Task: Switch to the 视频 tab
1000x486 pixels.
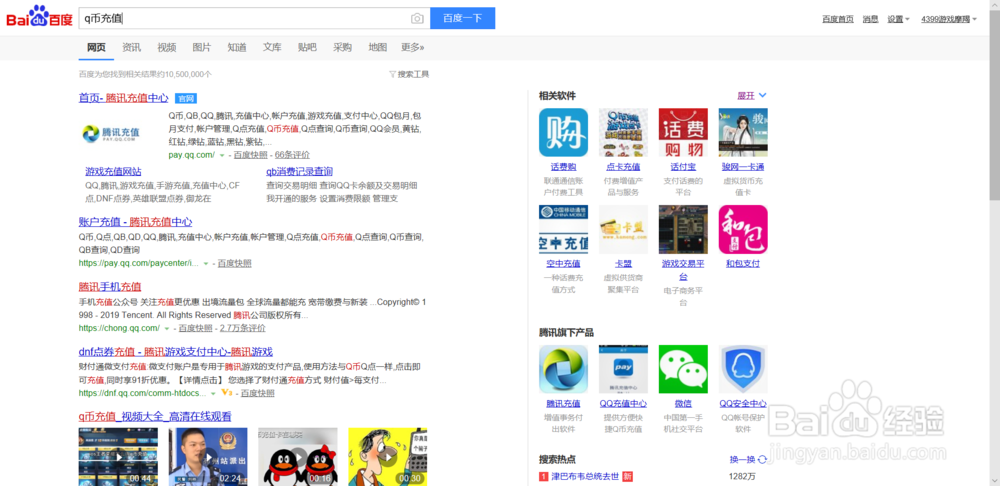Action: pyautogui.click(x=166, y=47)
